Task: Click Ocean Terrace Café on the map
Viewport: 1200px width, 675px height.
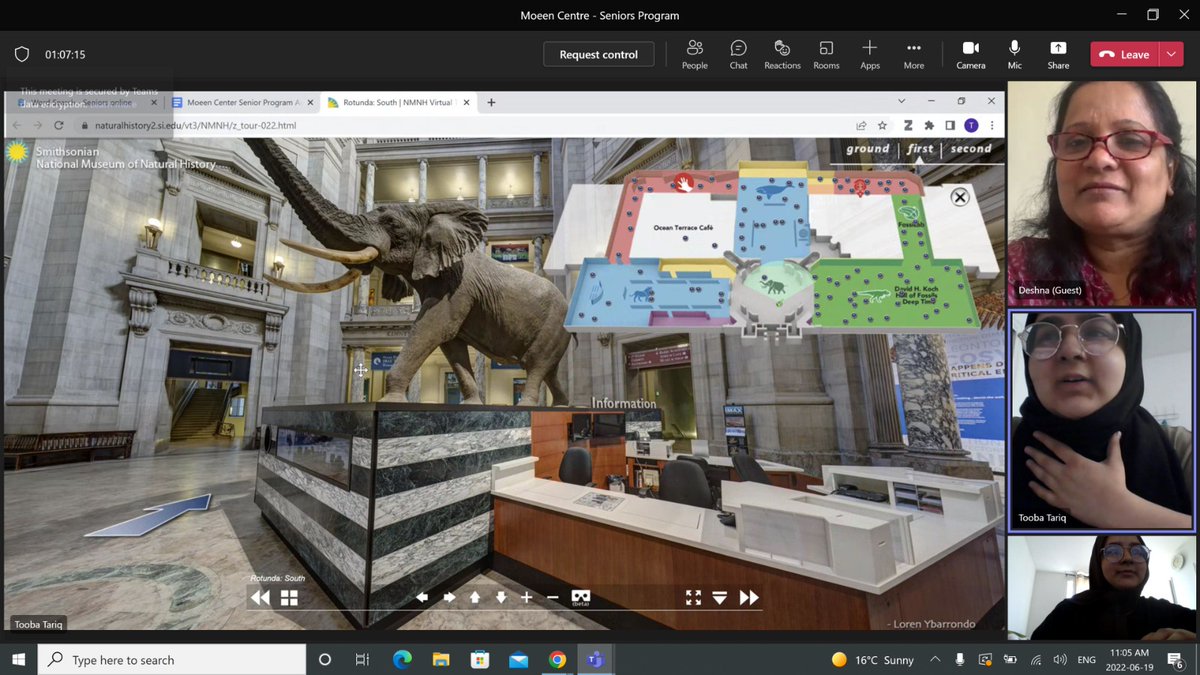Action: [x=683, y=228]
